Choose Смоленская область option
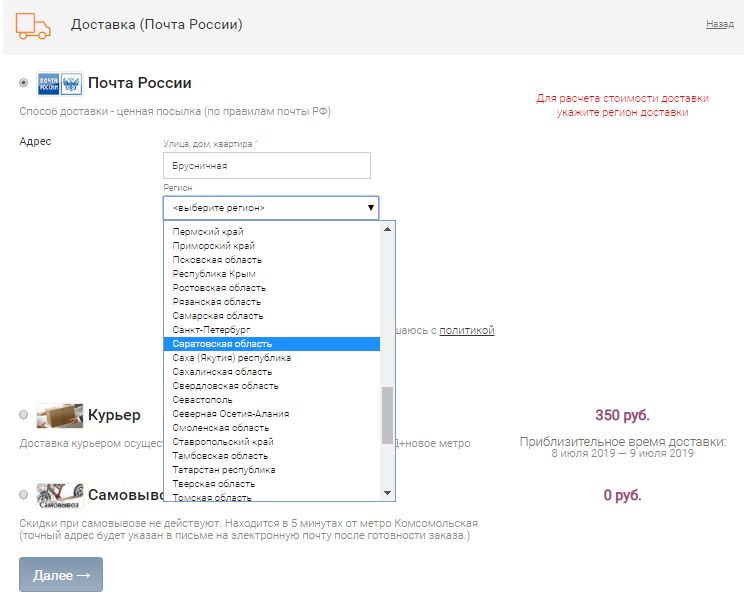Viewport: 744px width, 599px height. pos(271,428)
